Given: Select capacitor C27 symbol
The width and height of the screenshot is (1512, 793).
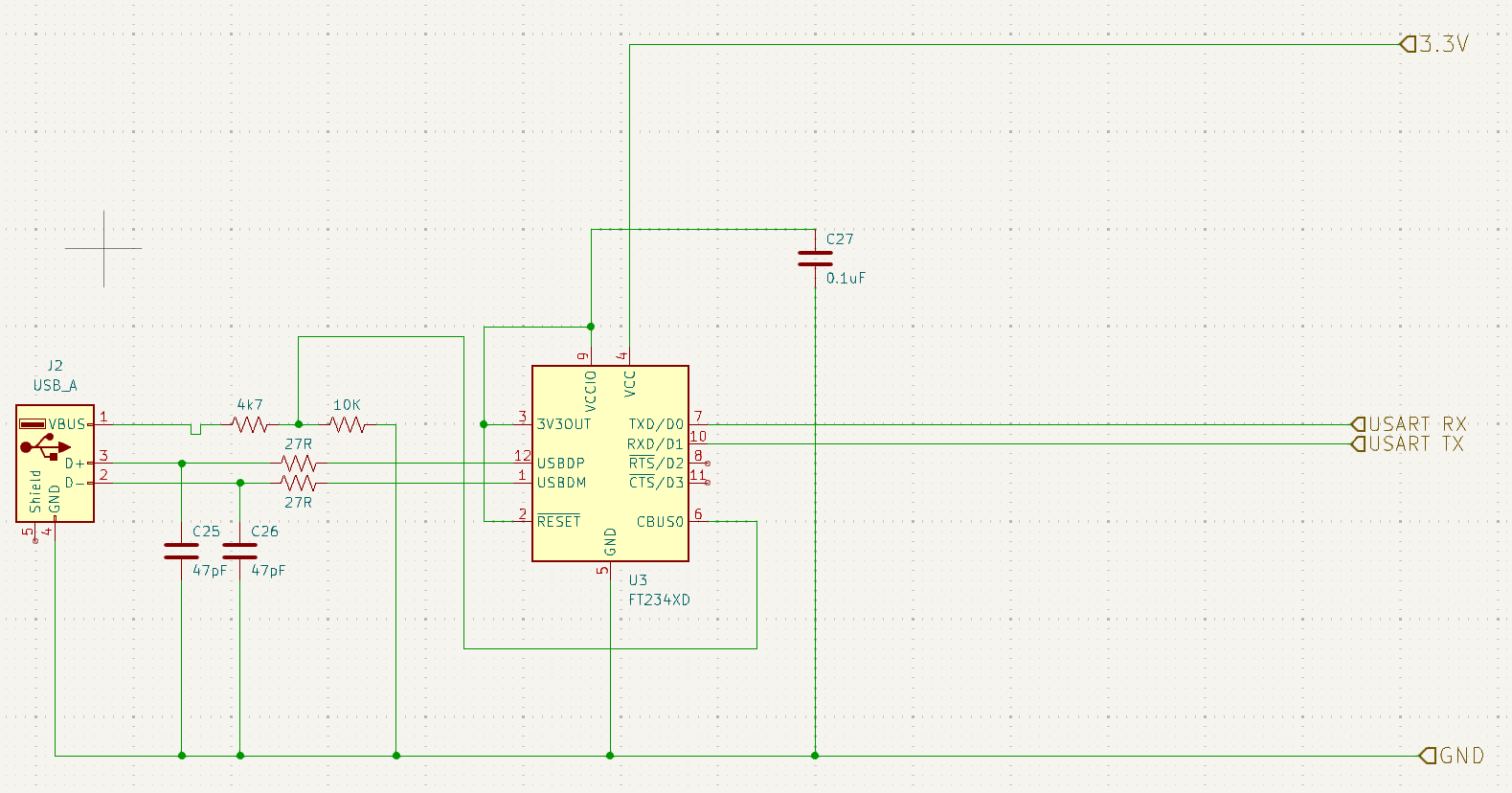Looking at the screenshot, I should (815, 259).
